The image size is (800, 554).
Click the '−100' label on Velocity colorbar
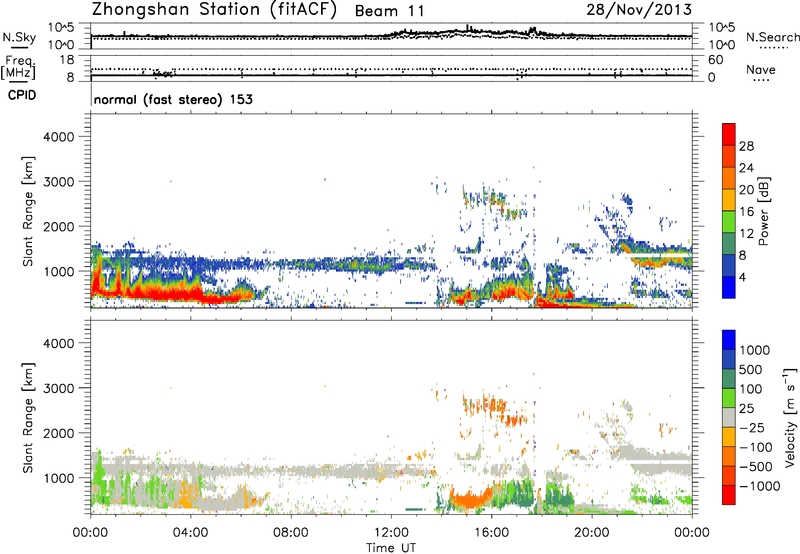[758, 447]
